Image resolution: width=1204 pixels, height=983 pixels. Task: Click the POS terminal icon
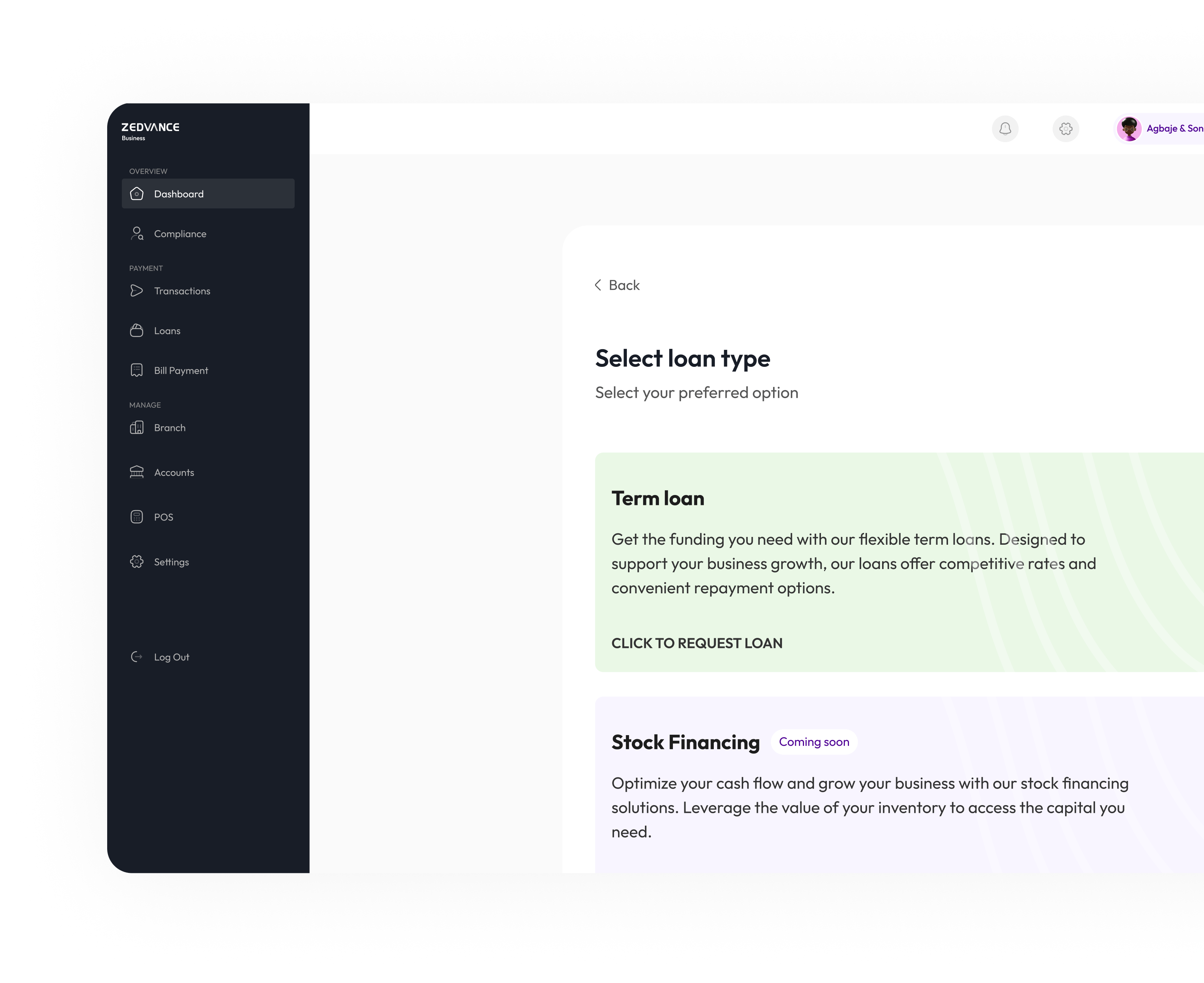click(x=137, y=516)
